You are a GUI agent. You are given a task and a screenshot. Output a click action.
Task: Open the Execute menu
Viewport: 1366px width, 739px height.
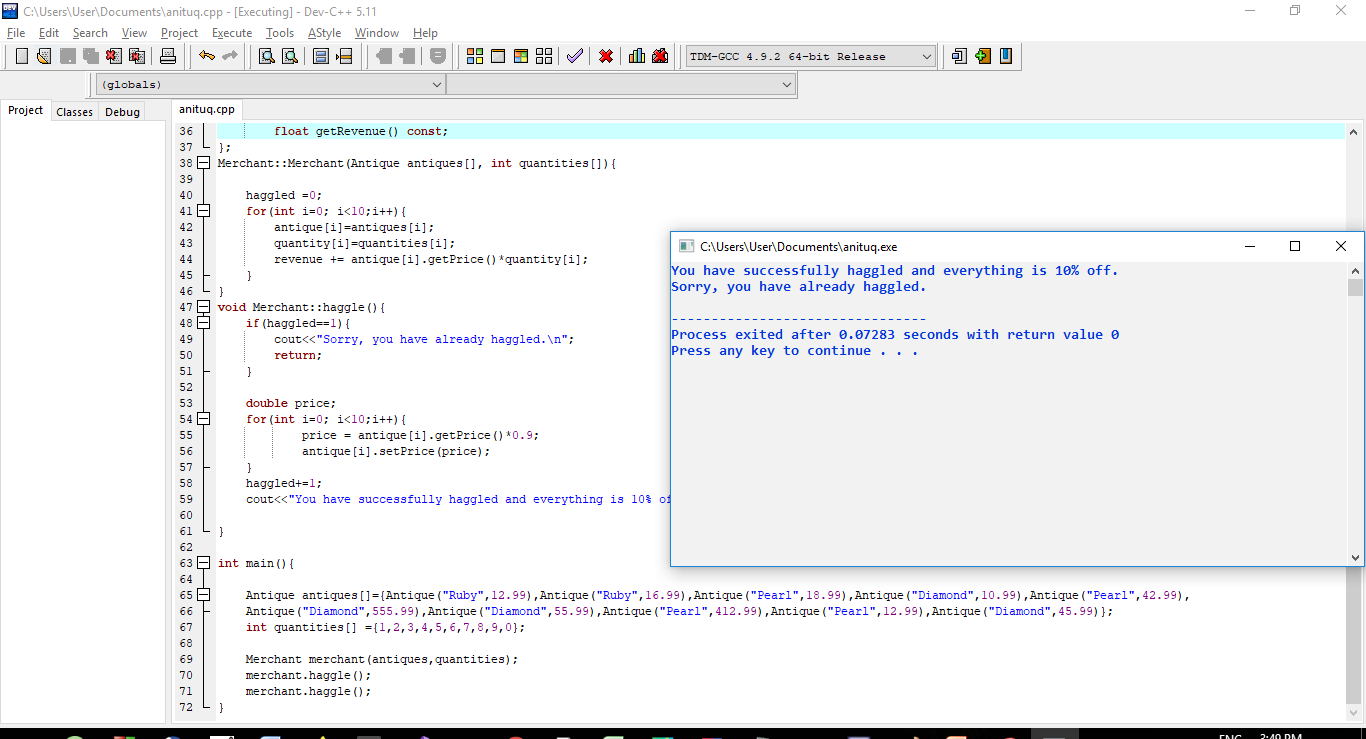tap(232, 33)
